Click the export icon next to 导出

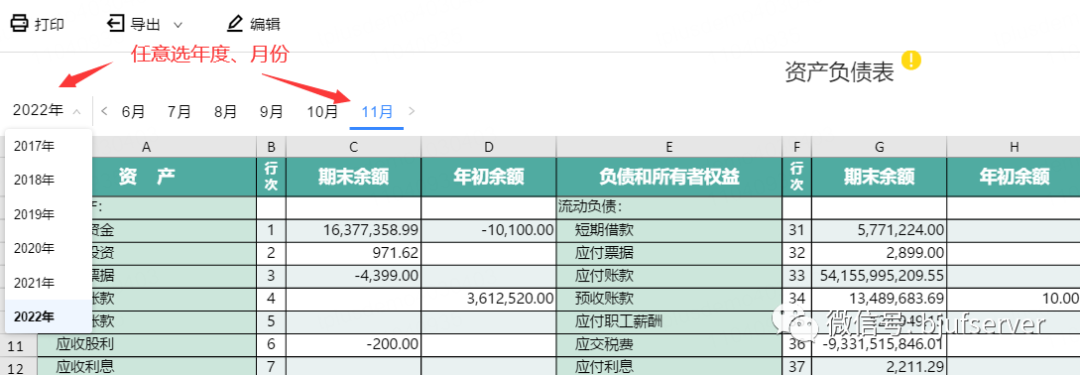(x=115, y=23)
